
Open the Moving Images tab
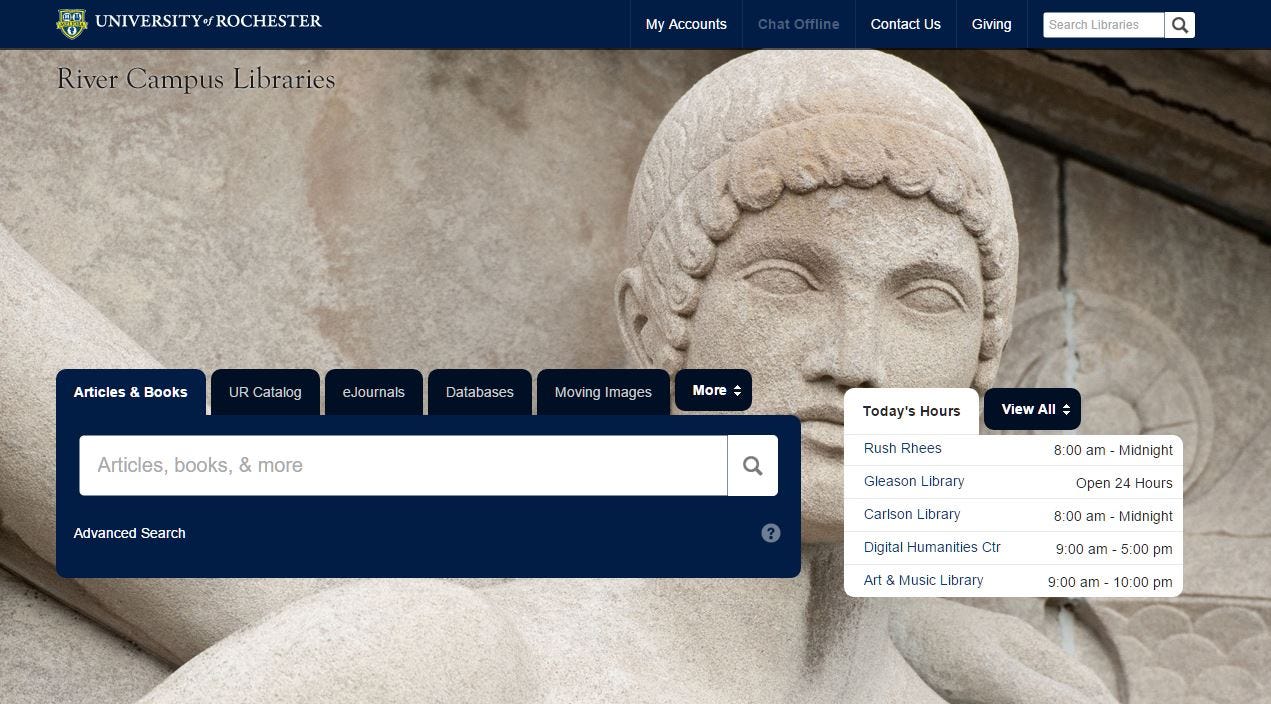point(603,392)
